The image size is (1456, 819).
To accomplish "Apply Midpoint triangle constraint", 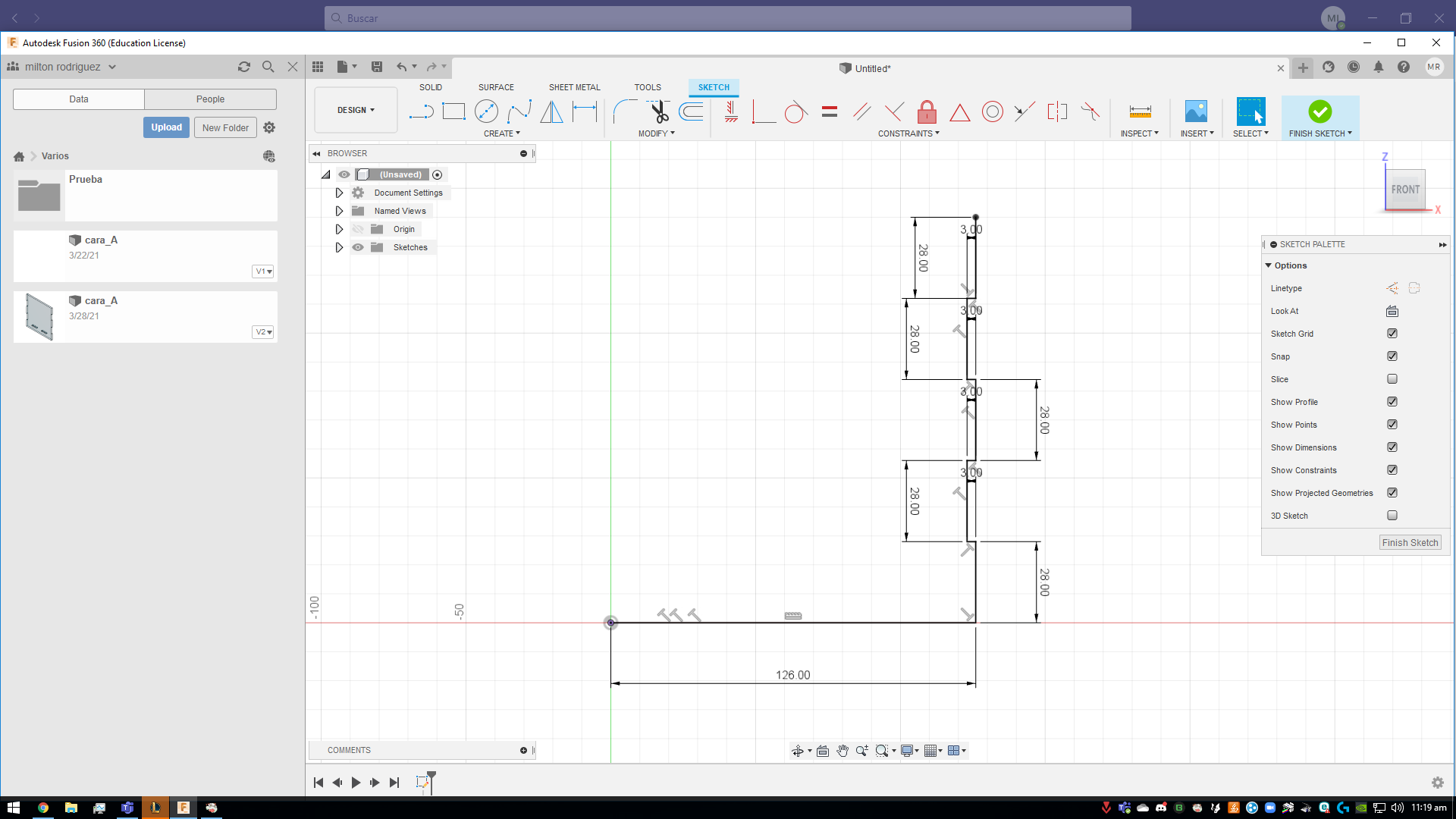I will [x=959, y=112].
